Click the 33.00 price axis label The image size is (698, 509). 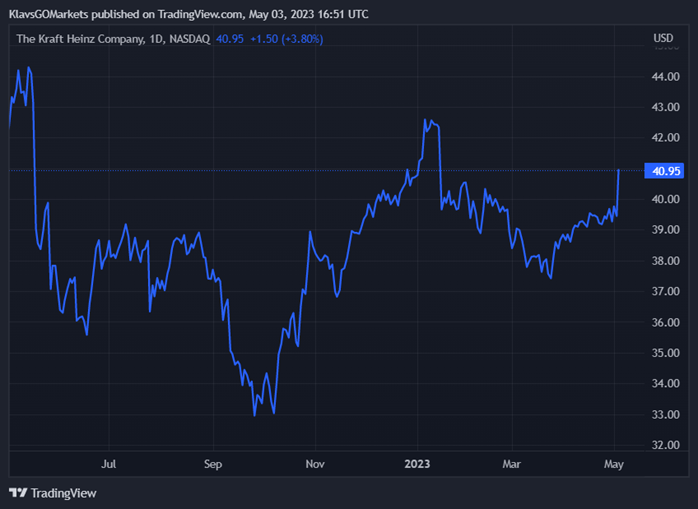[666, 414]
